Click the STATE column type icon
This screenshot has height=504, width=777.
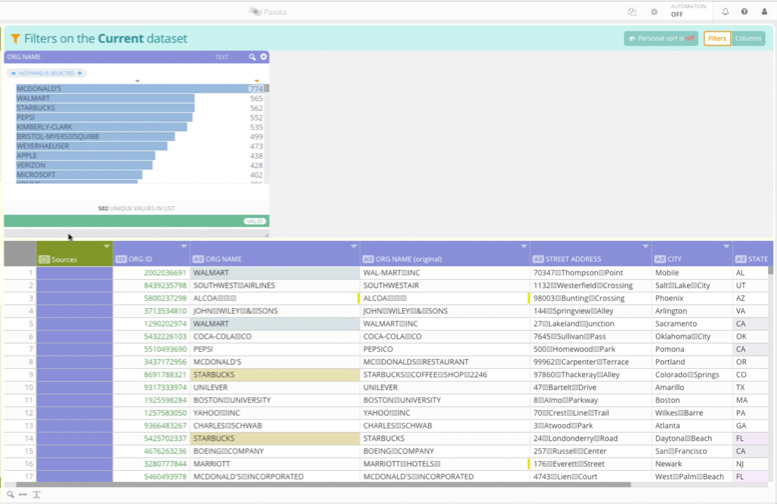[741, 259]
